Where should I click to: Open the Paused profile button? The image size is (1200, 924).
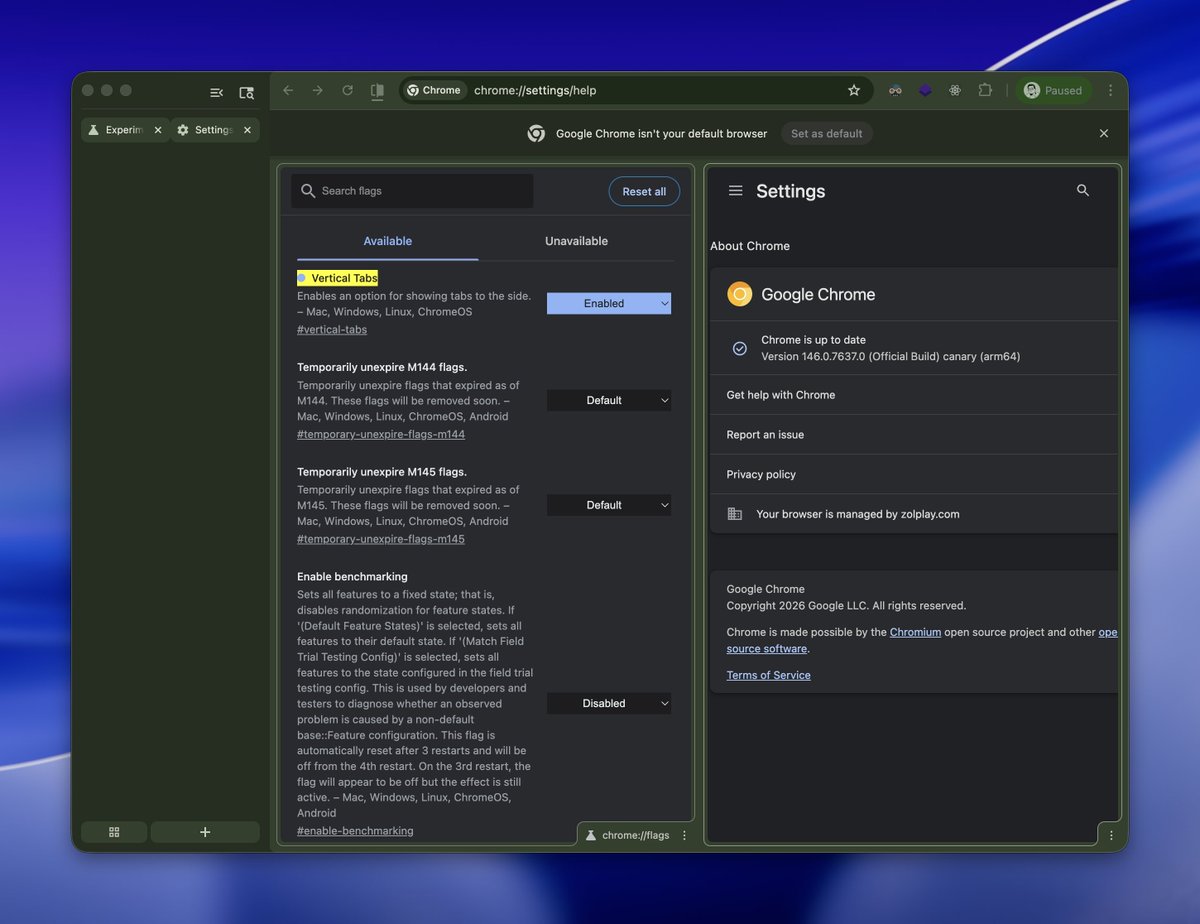point(1054,90)
